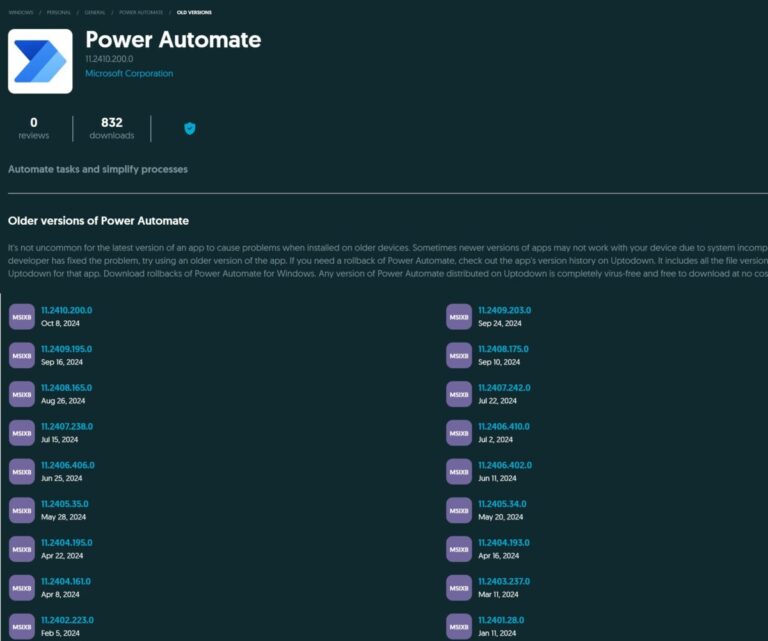
Task: Click MSIXB icon beside version 11.2409.203.0
Action: click(459, 317)
